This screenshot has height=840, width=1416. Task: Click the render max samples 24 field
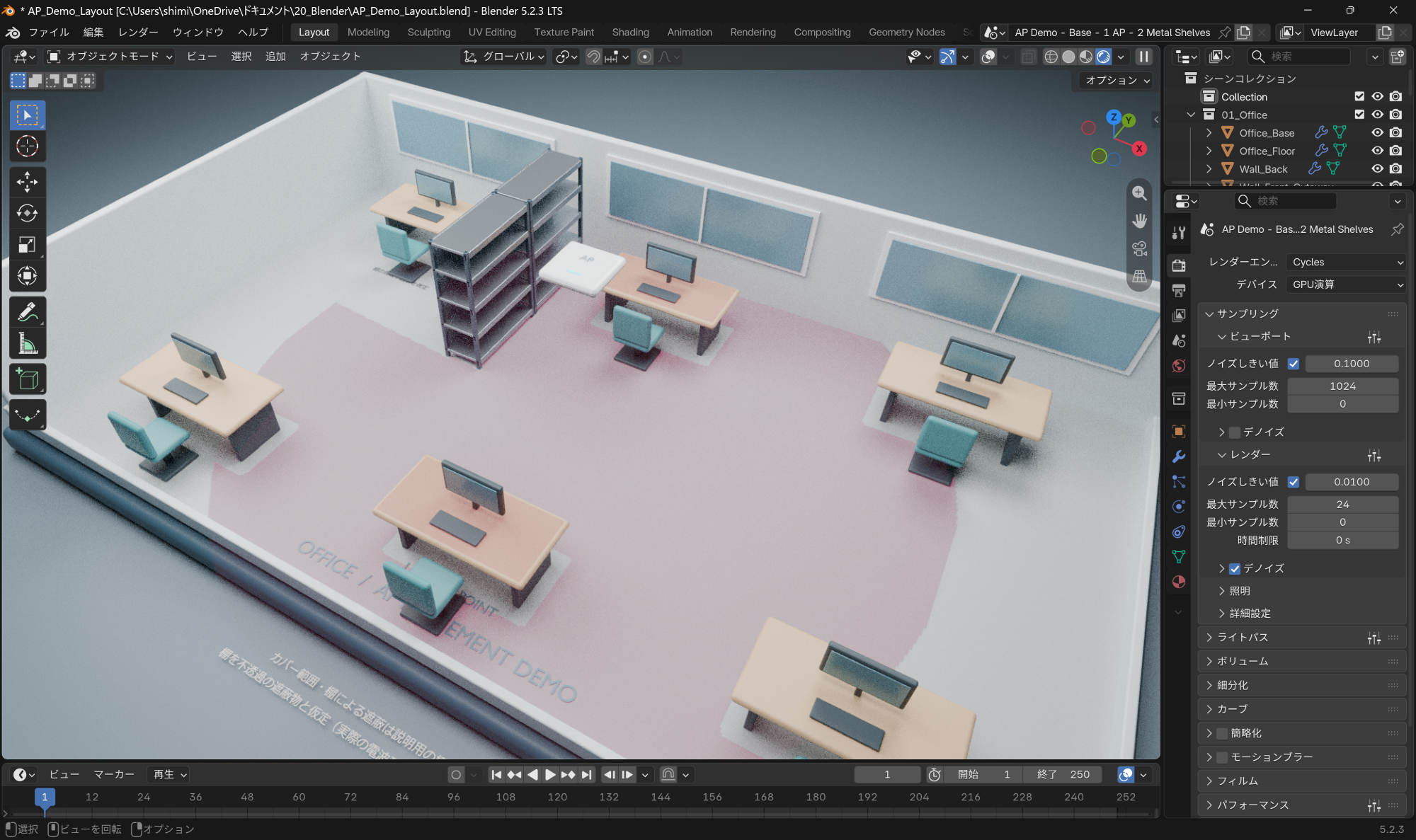click(x=1342, y=505)
